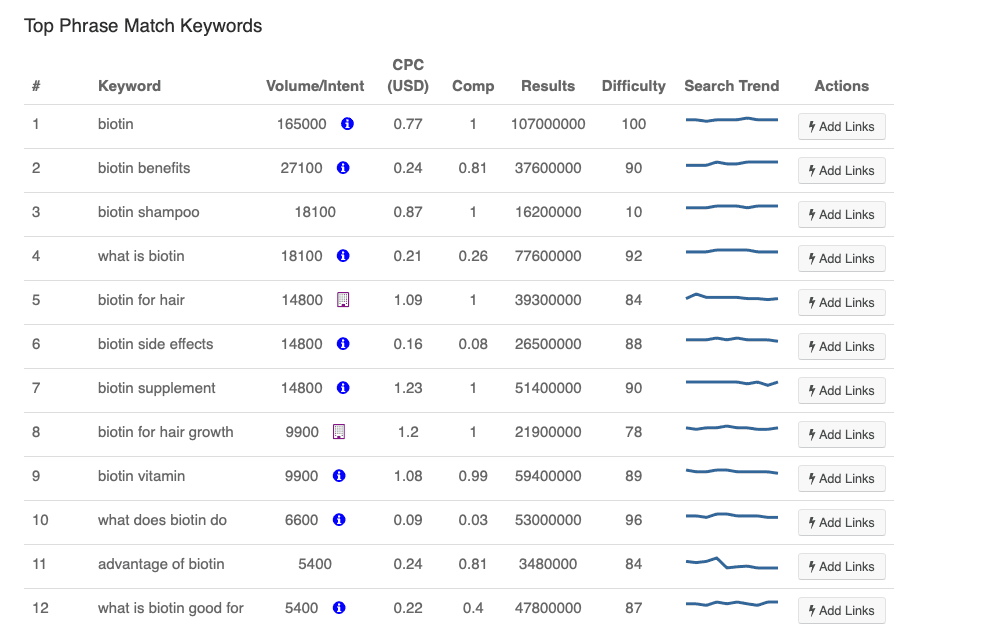Select the biotin shampoo keyword text
Viewport: 1001px width, 624px height.
coord(148,212)
